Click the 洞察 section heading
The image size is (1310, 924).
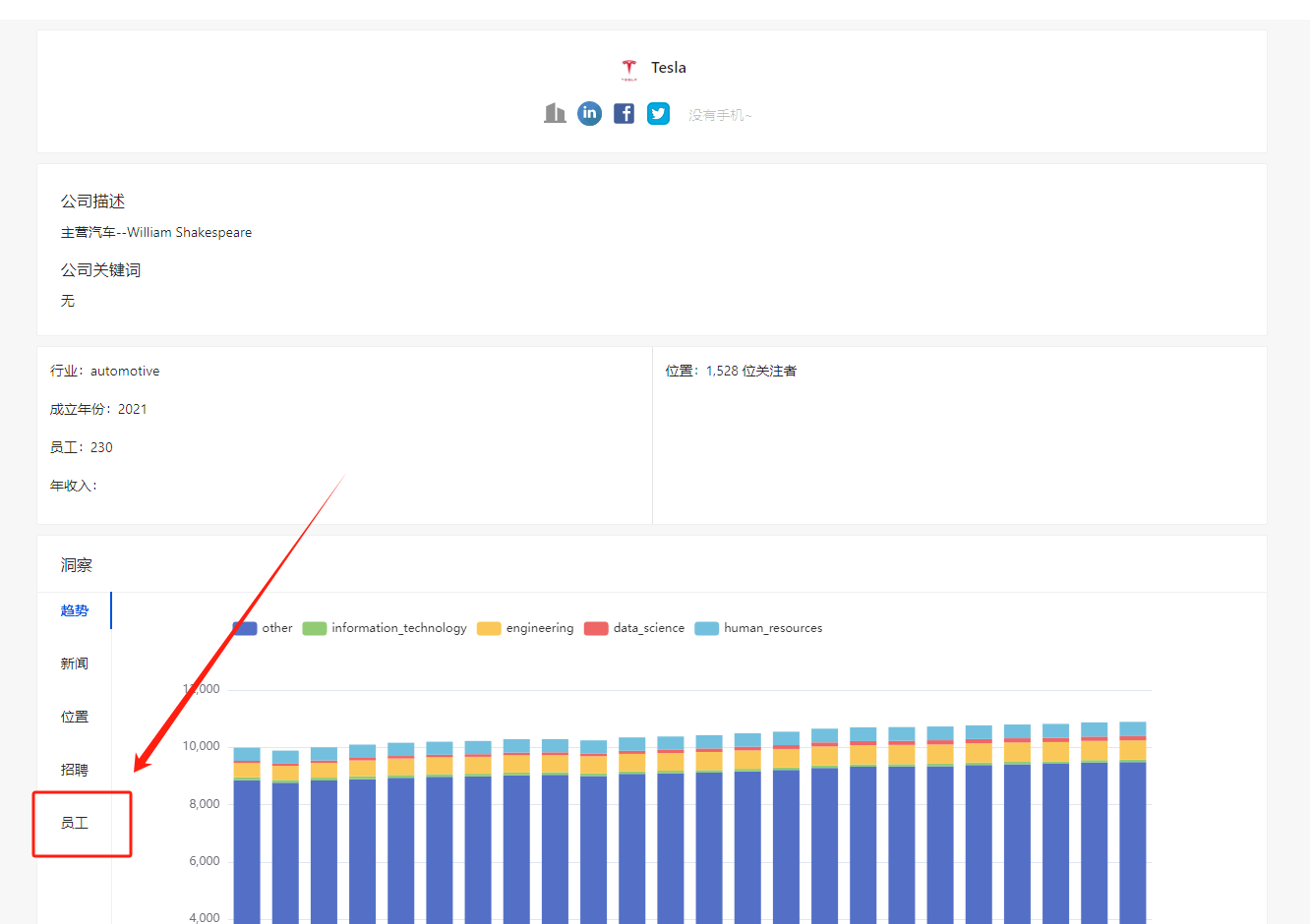coord(77,565)
